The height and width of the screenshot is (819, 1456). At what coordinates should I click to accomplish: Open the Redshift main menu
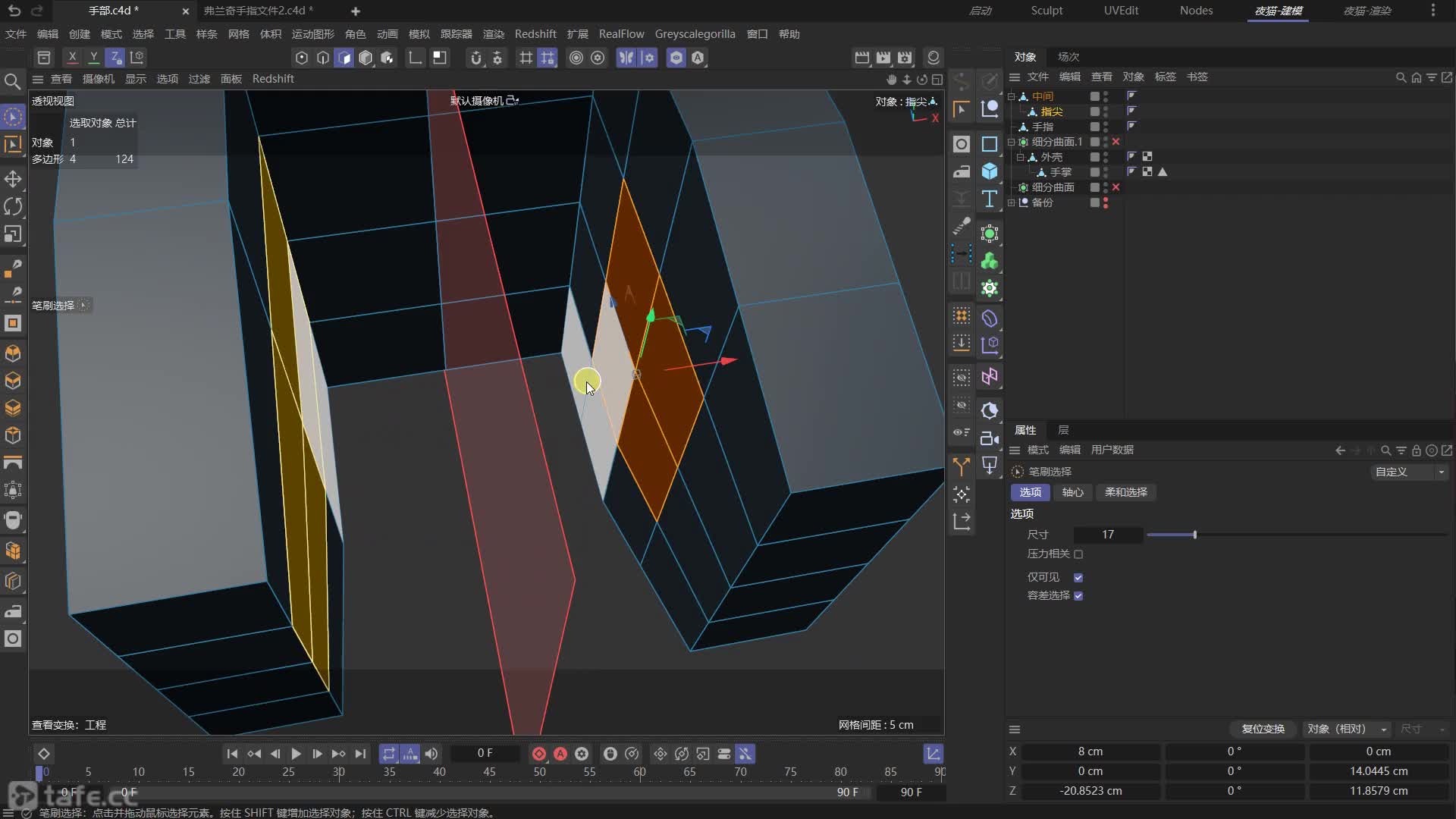point(535,34)
